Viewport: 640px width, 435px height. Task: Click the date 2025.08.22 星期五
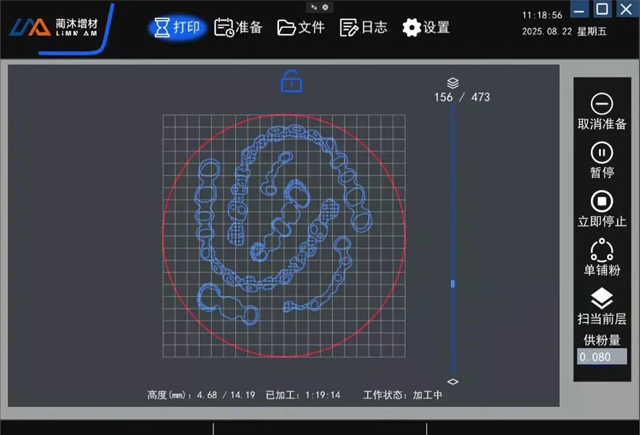click(x=564, y=31)
